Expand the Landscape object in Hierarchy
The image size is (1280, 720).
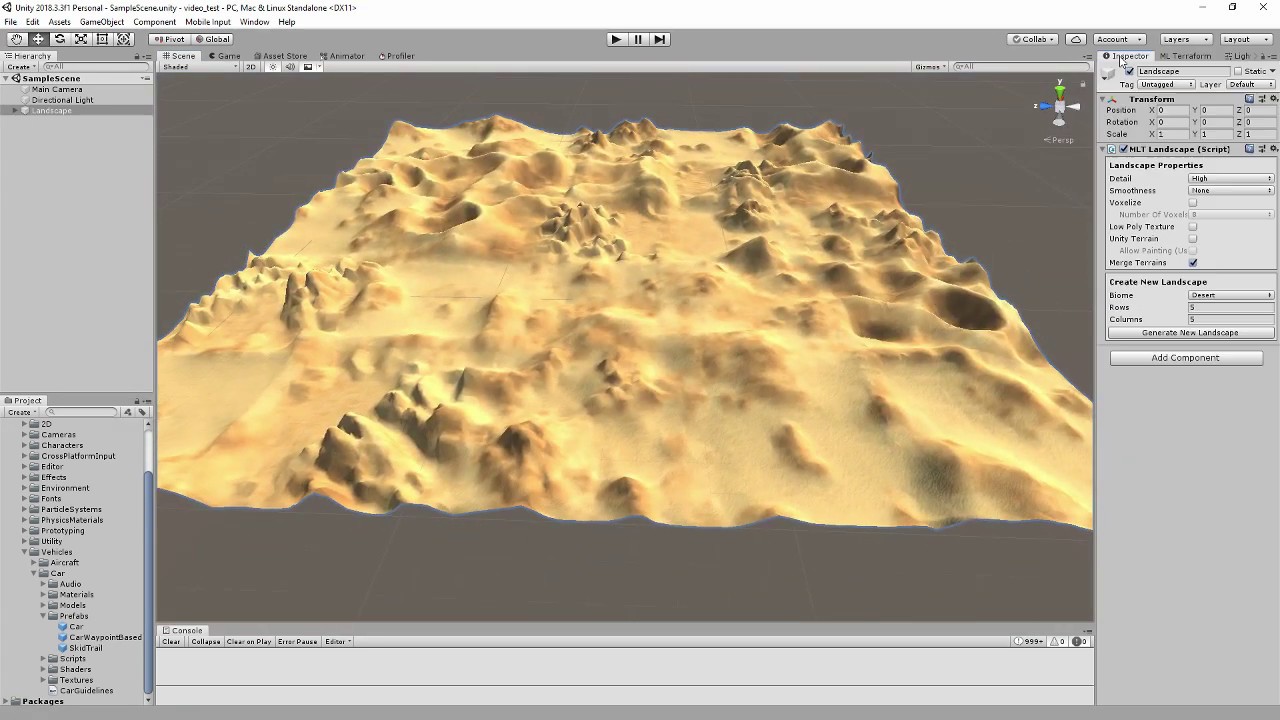tap(15, 111)
